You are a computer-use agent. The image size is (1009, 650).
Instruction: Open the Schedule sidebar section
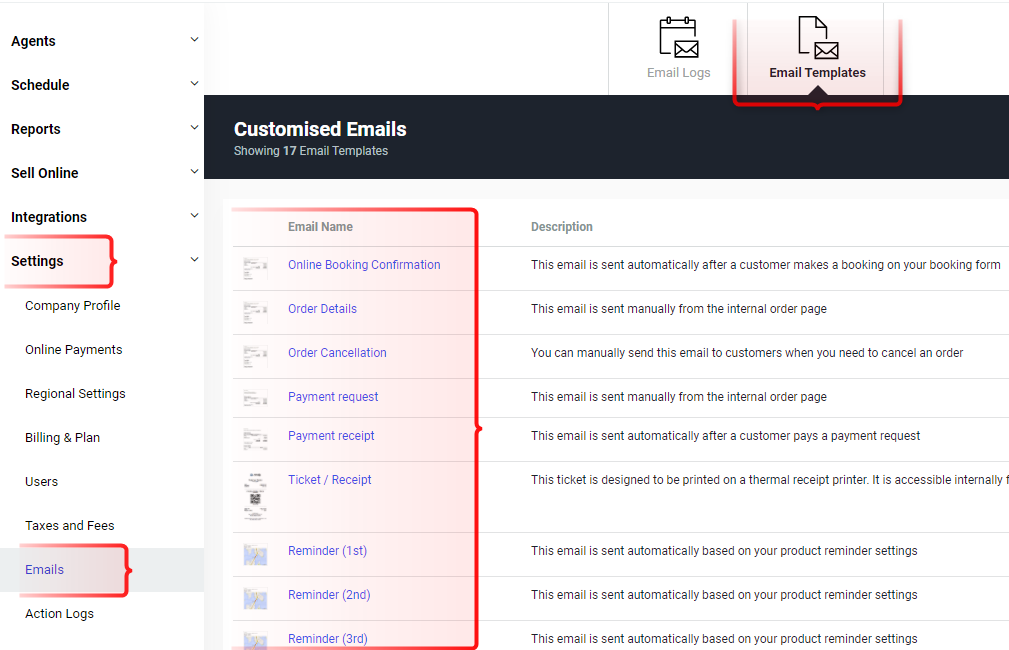(40, 85)
